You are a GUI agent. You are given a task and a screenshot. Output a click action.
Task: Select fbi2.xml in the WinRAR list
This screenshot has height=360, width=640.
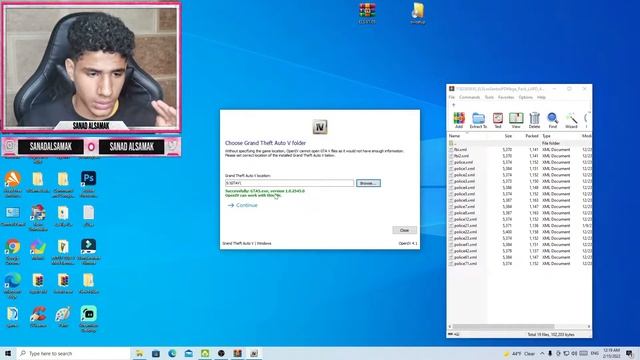(461, 156)
